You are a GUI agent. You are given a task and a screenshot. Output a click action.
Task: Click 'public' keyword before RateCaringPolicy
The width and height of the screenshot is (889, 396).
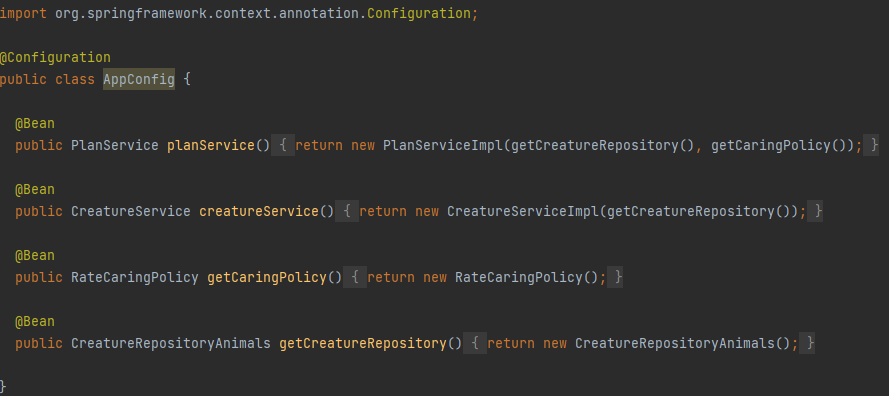pyautogui.click(x=39, y=277)
